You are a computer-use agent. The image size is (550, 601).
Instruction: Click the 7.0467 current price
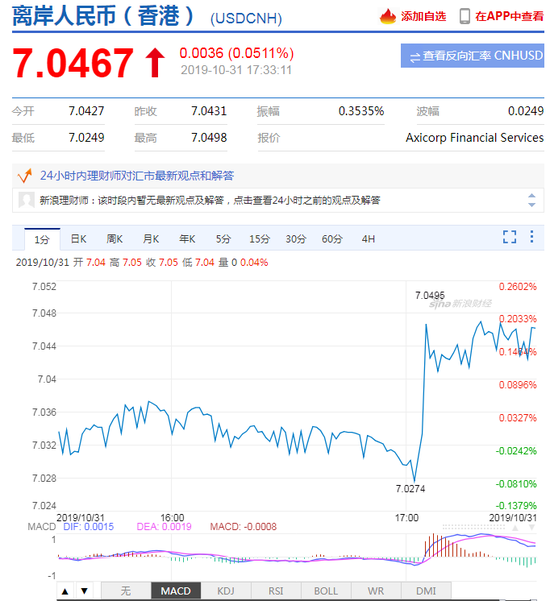click(73, 63)
